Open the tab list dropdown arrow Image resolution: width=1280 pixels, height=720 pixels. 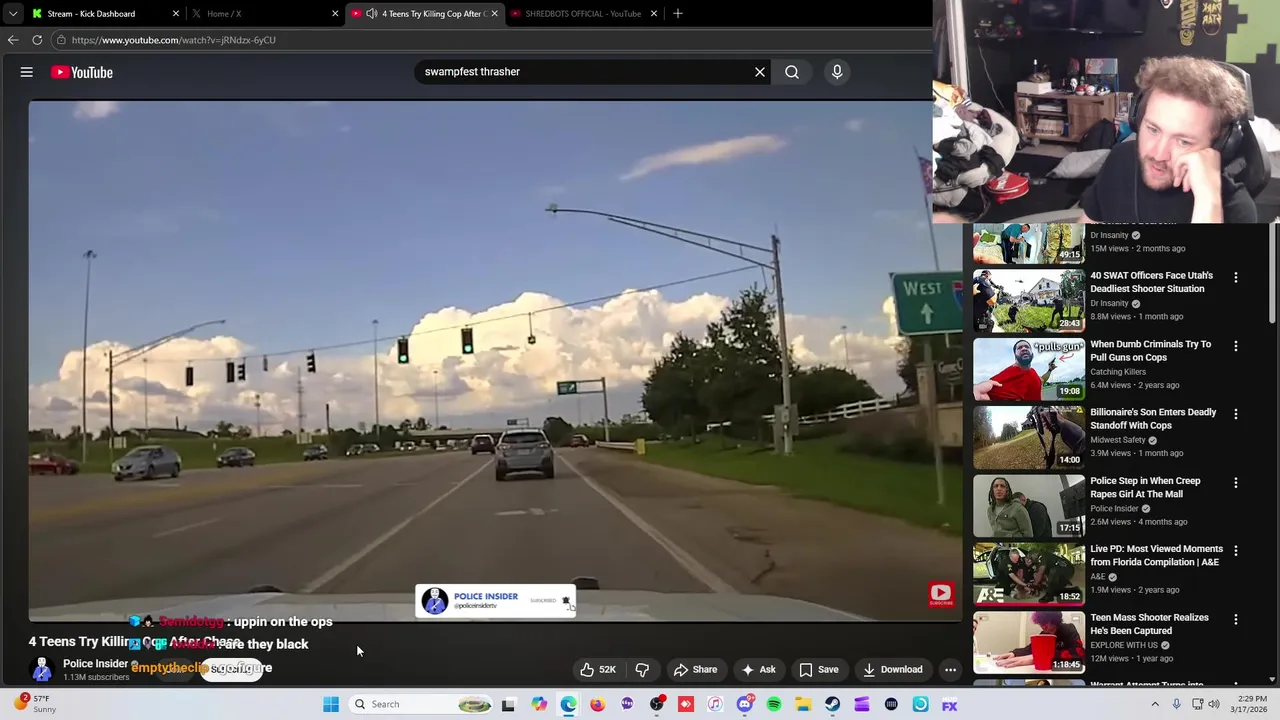(x=13, y=14)
